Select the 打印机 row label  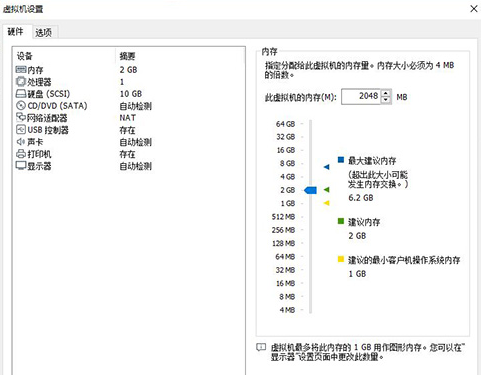pyautogui.click(x=39, y=154)
